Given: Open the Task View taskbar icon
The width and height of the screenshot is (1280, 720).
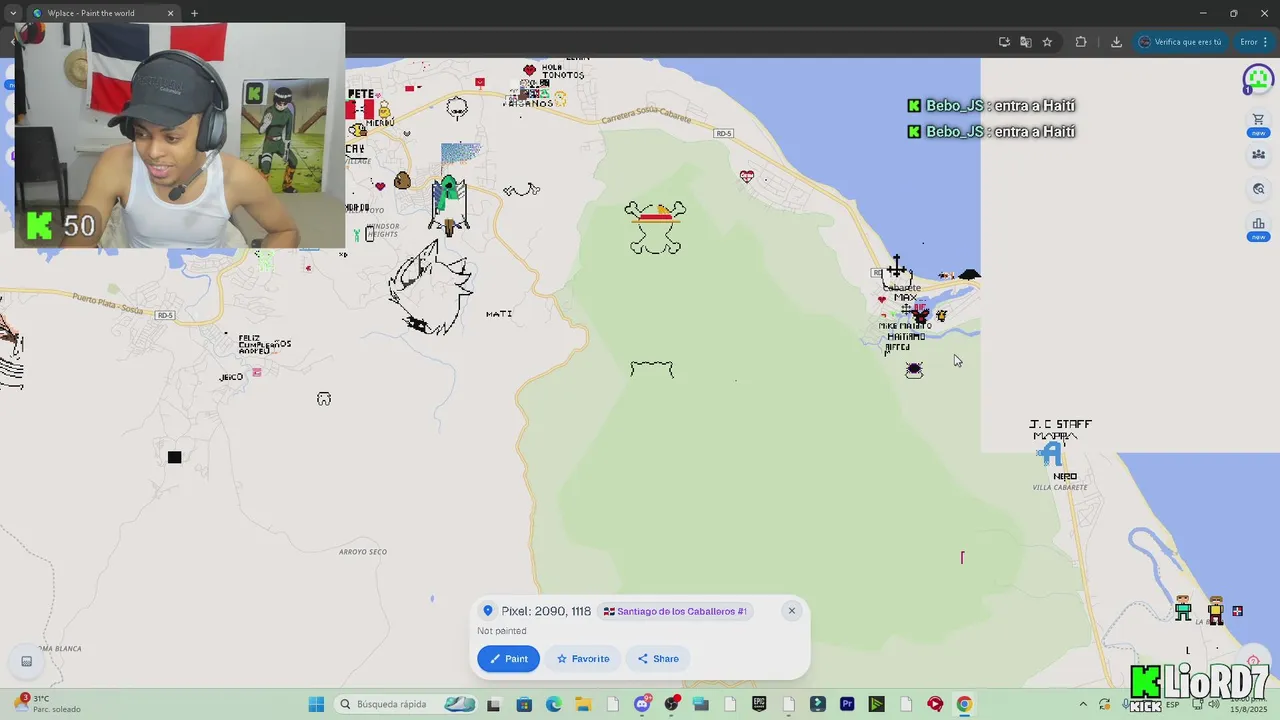Looking at the screenshot, I should pos(493,704).
